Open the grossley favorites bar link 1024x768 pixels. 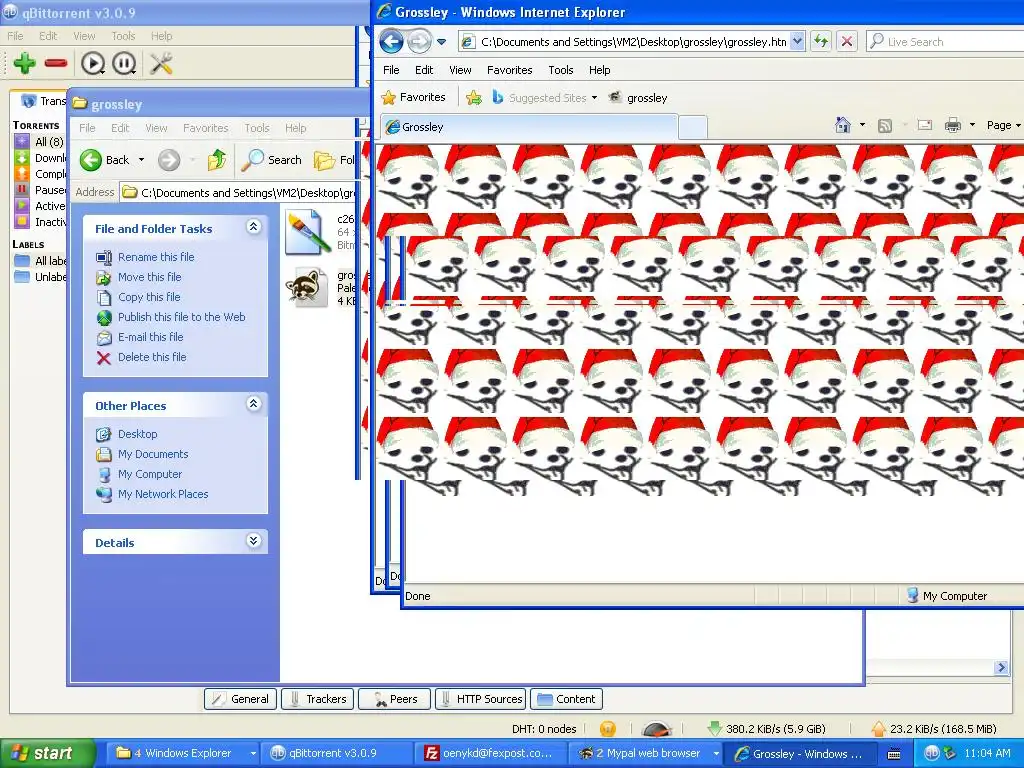[638, 98]
